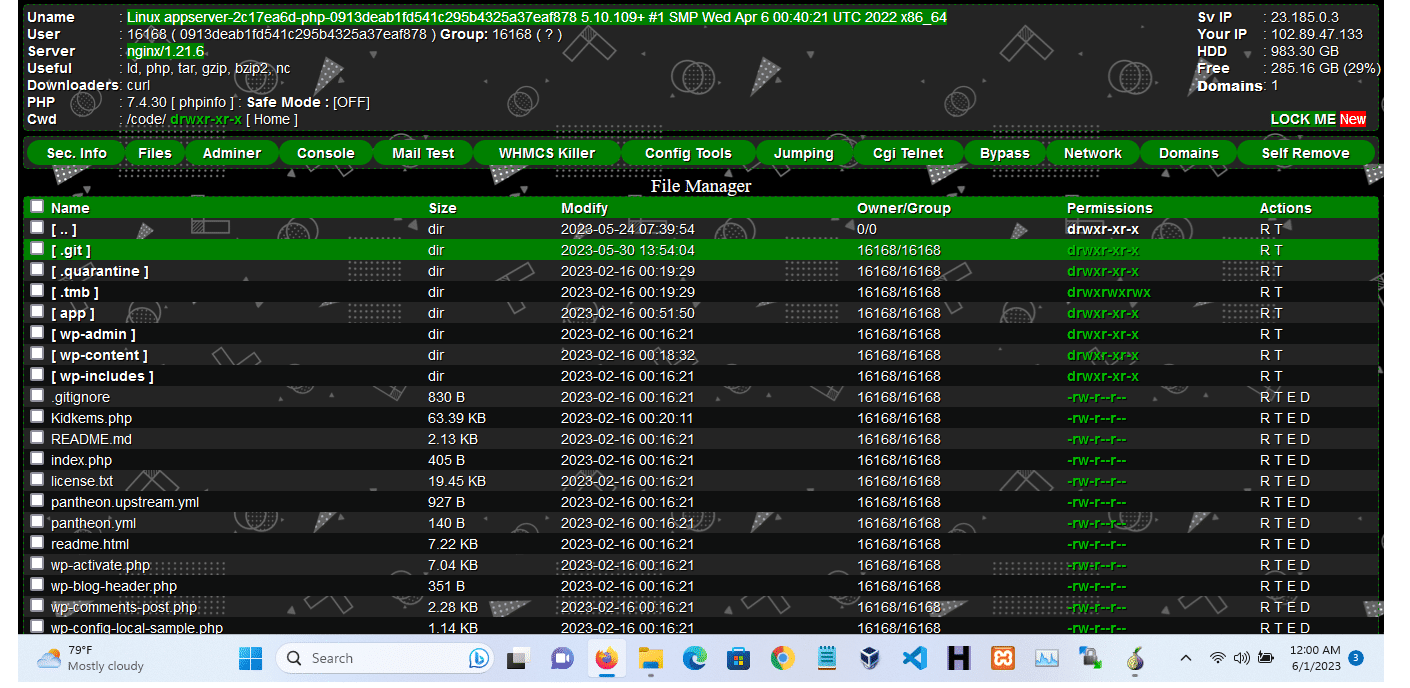Show hidden system tray icons

pos(1186,658)
